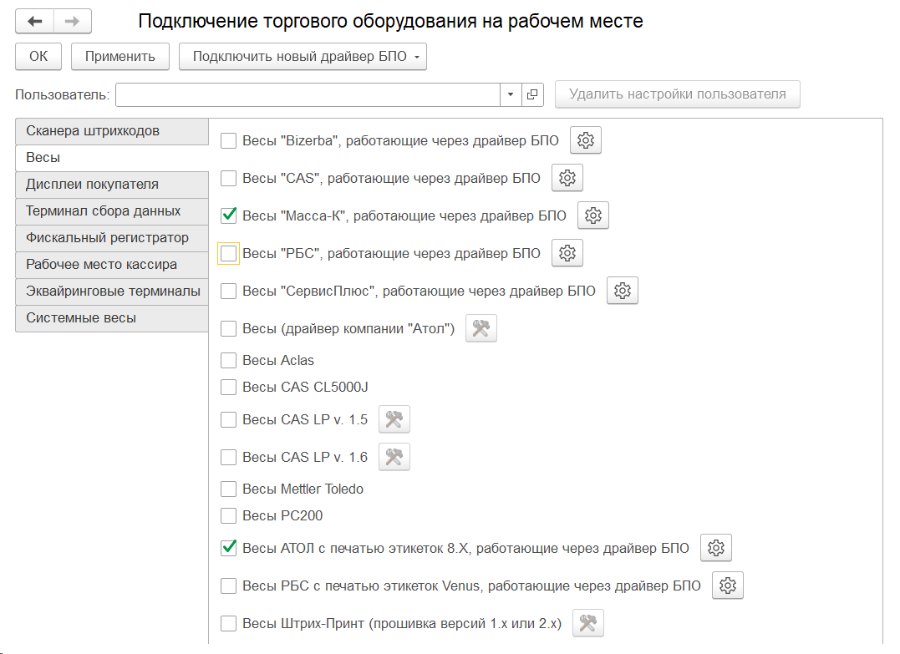Open gear settings for Весы "РБС" БПО driver

(x=567, y=253)
